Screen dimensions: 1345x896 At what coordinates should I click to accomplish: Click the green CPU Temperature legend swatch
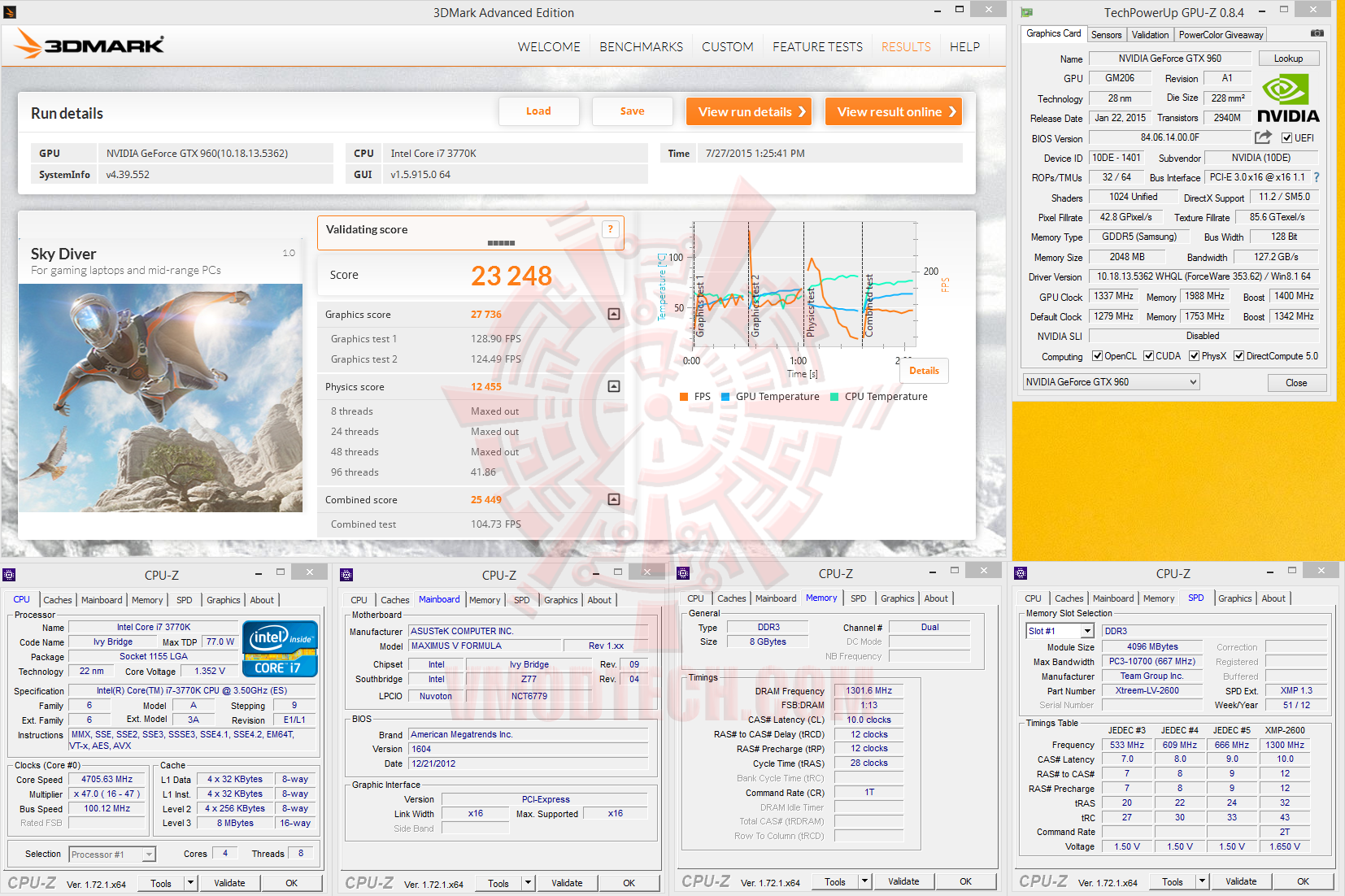pos(834,397)
